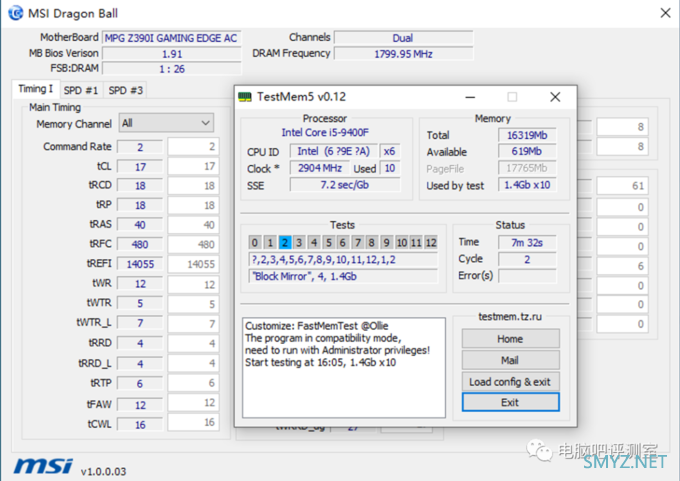The height and width of the screenshot is (481, 680).
Task: Click the FSB:DRAM ratio value 1 : 26
Action: click(x=171, y=69)
